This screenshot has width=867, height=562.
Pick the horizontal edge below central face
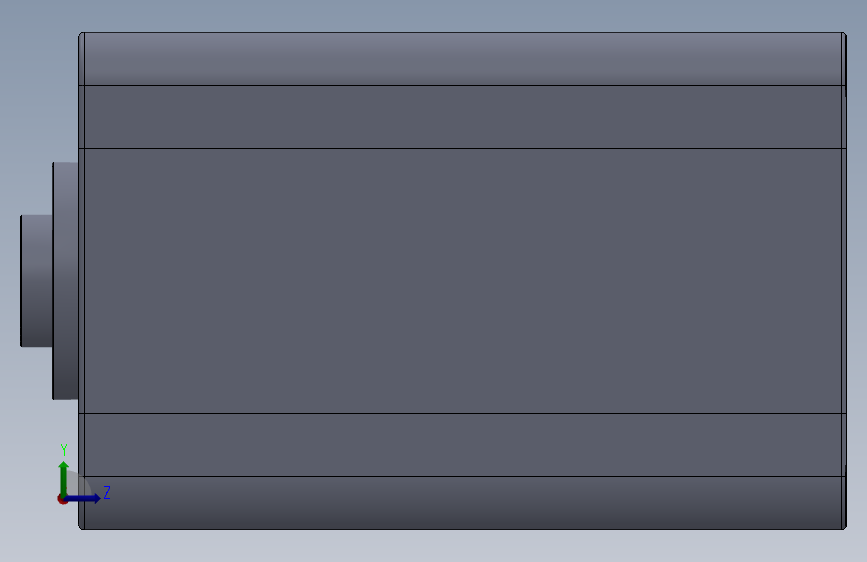pyautogui.click(x=462, y=413)
